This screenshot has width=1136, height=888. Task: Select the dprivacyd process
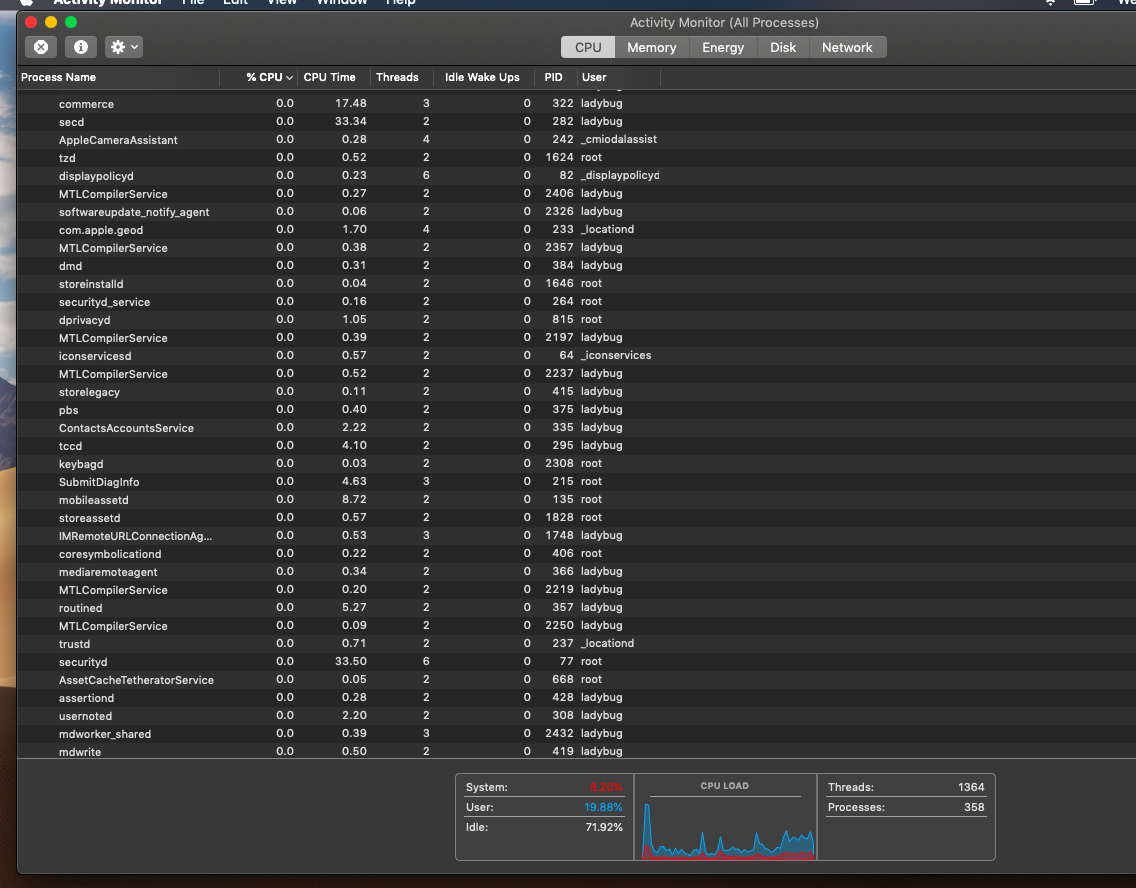point(577,319)
